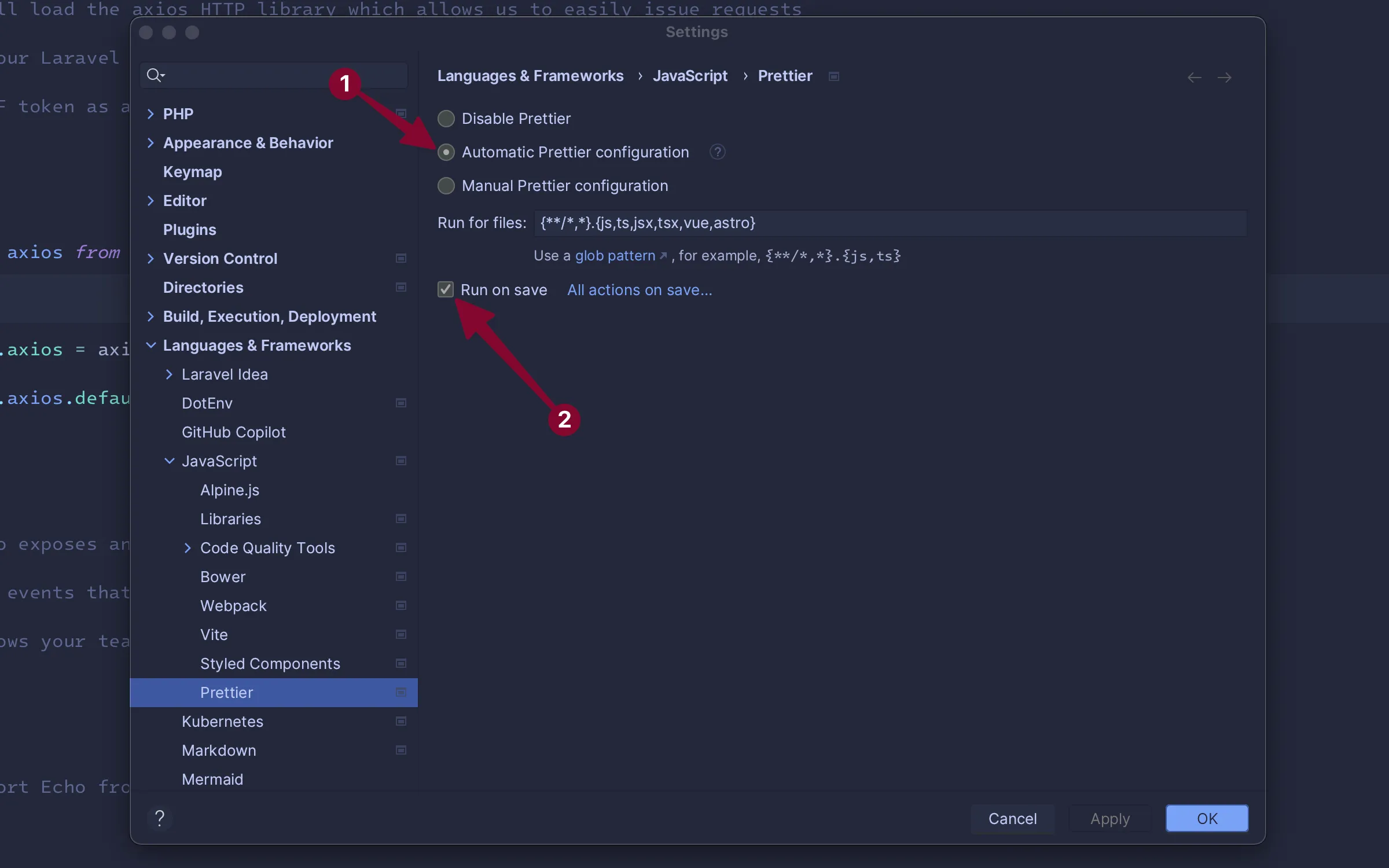This screenshot has width=1389, height=868.
Task: Click the project icon beside Kubernetes row
Action: click(x=400, y=721)
